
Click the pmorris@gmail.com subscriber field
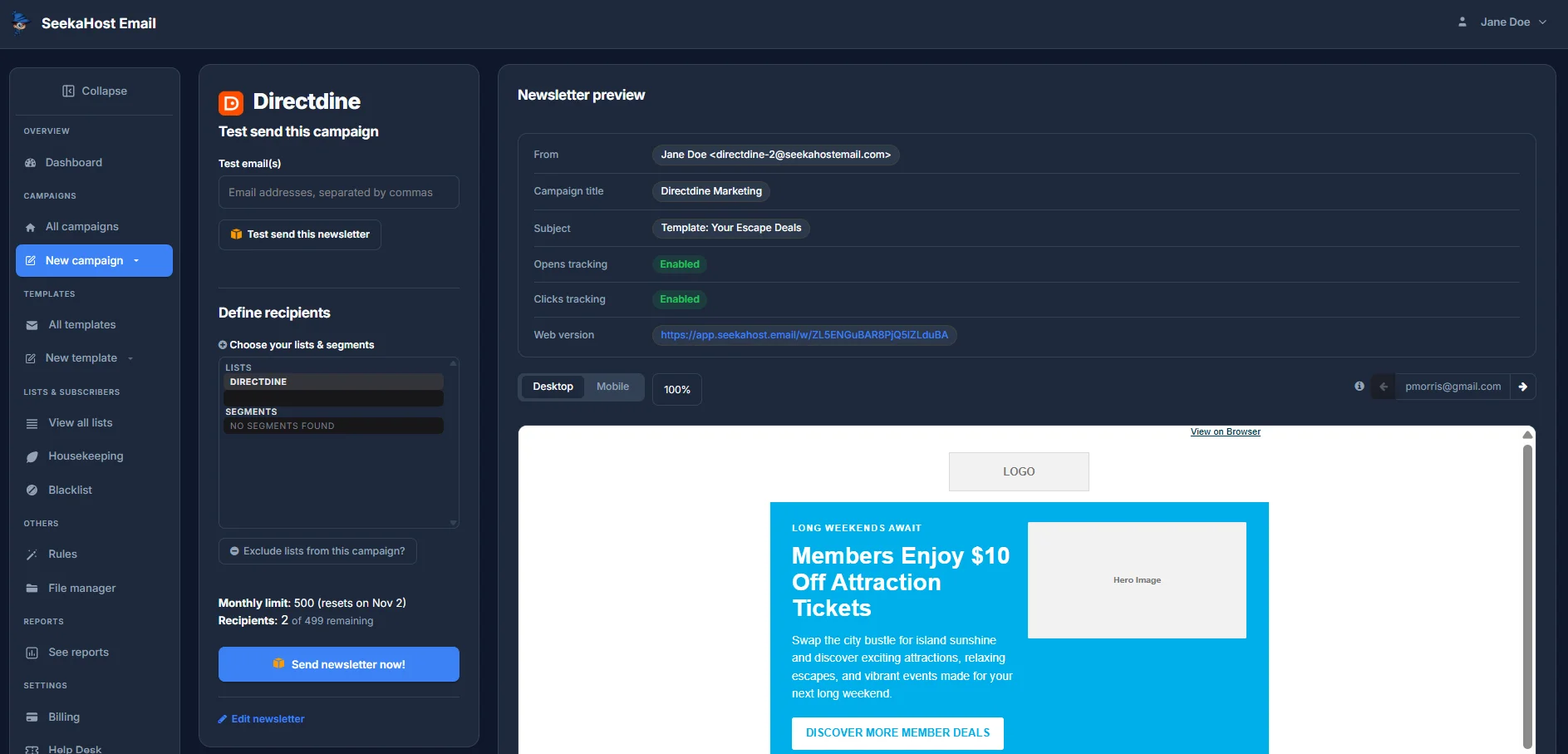[x=1453, y=387]
